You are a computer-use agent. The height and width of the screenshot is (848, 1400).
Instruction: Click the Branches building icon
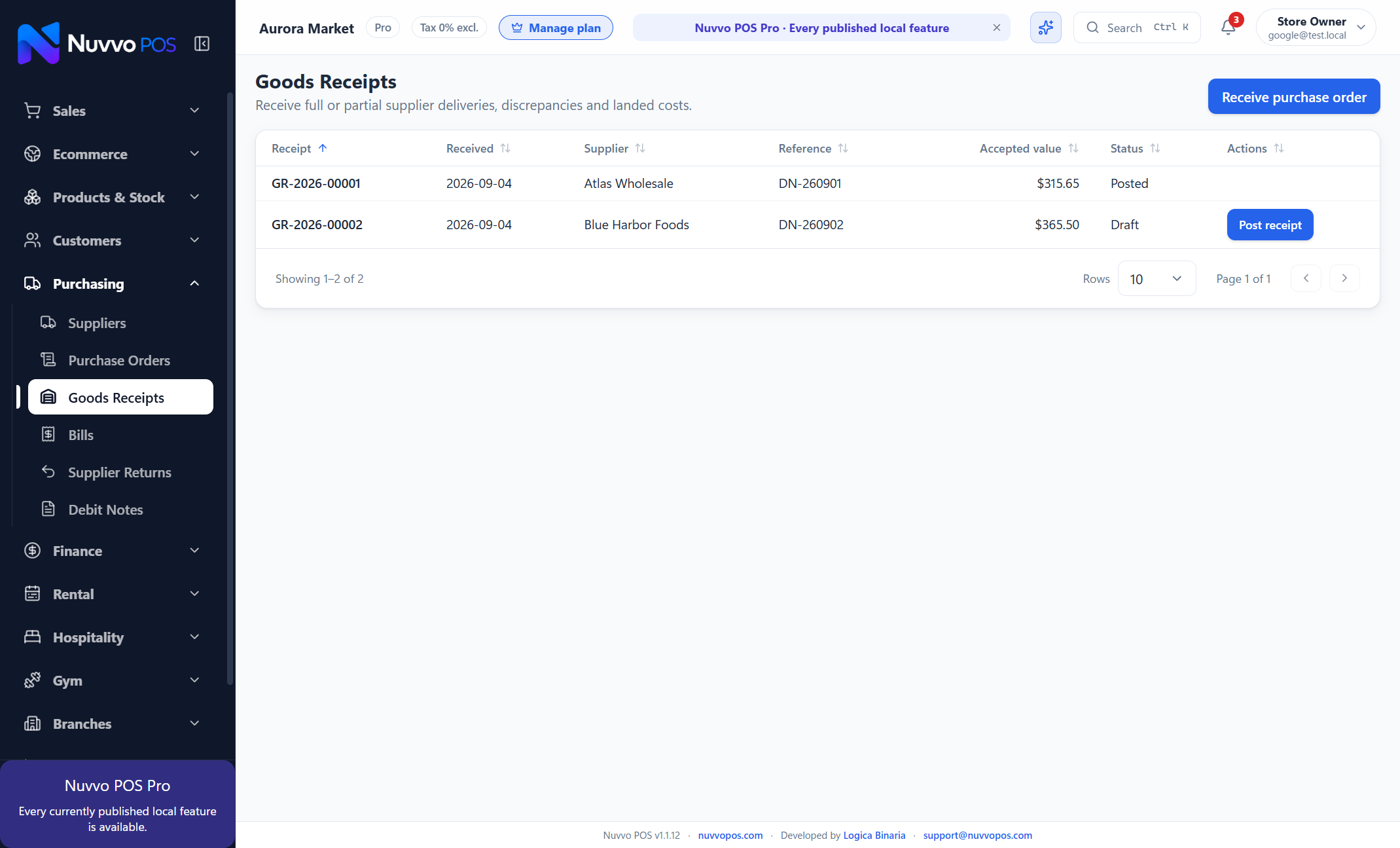(33, 724)
